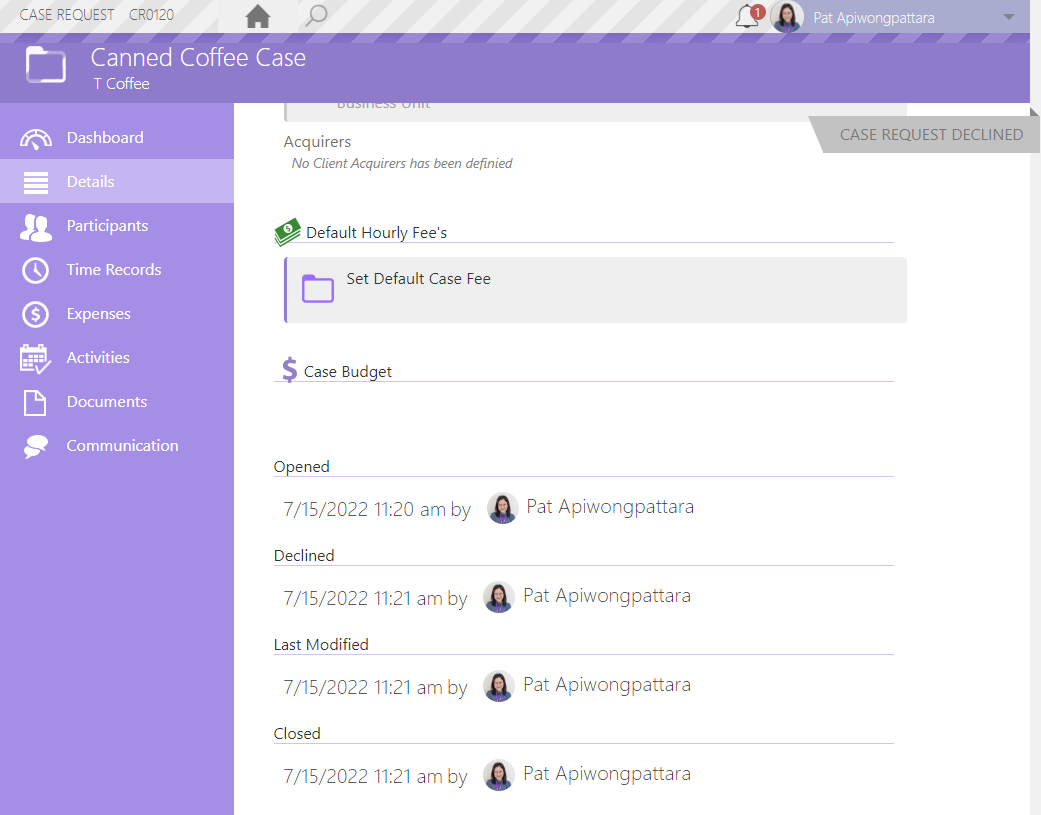Click the Default Hourly Fee's money icon
This screenshot has height=815, width=1041.
pos(287,232)
